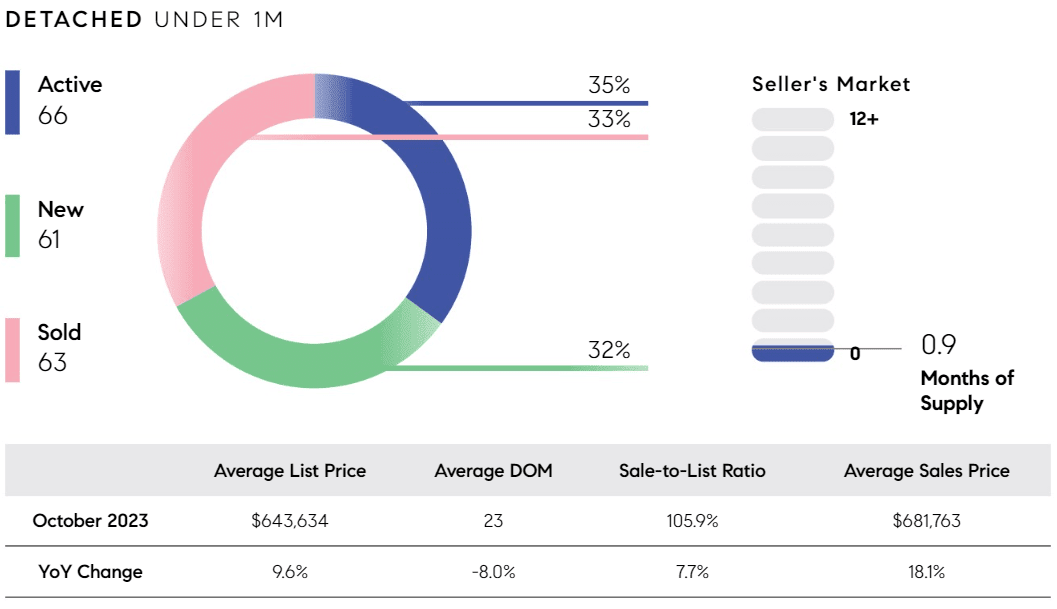Select the October 2023 row label
The height and width of the screenshot is (609, 1057).
90,521
